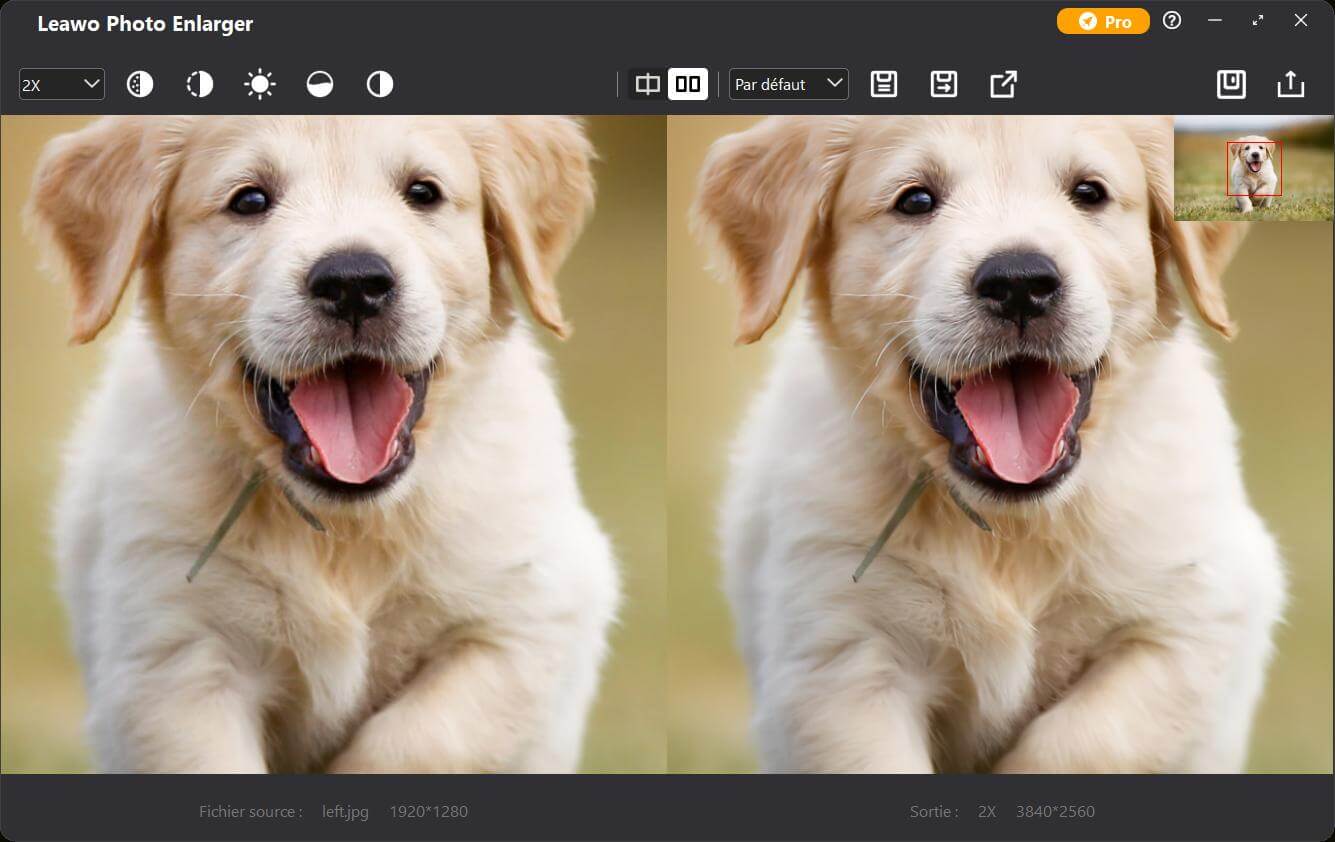This screenshot has height=842, width=1335.
Task: Click the half-filled circle exposure icon
Action: click(320, 85)
